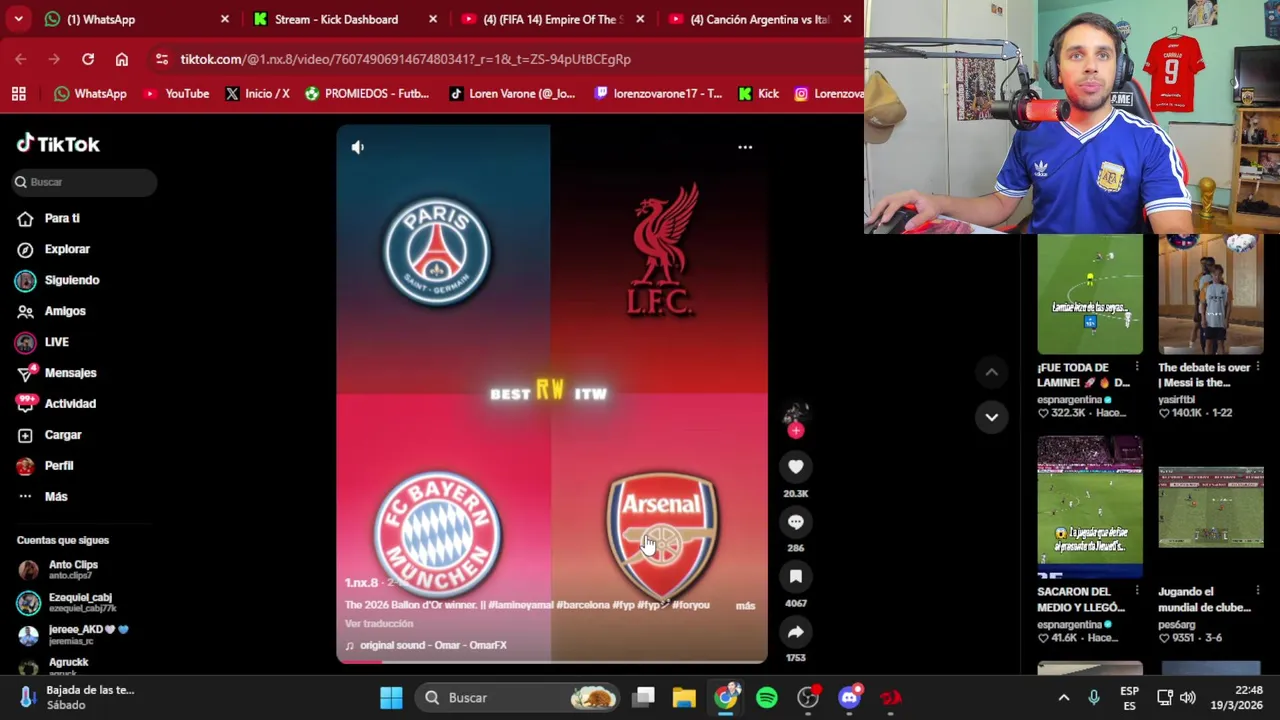
Task: Open Windows Start menu
Action: pyautogui.click(x=391, y=697)
